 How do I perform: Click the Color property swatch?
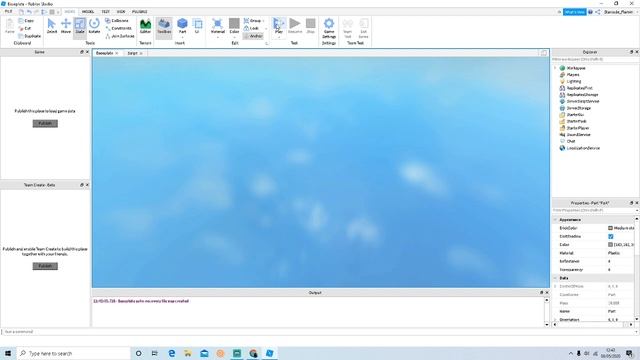(x=610, y=244)
